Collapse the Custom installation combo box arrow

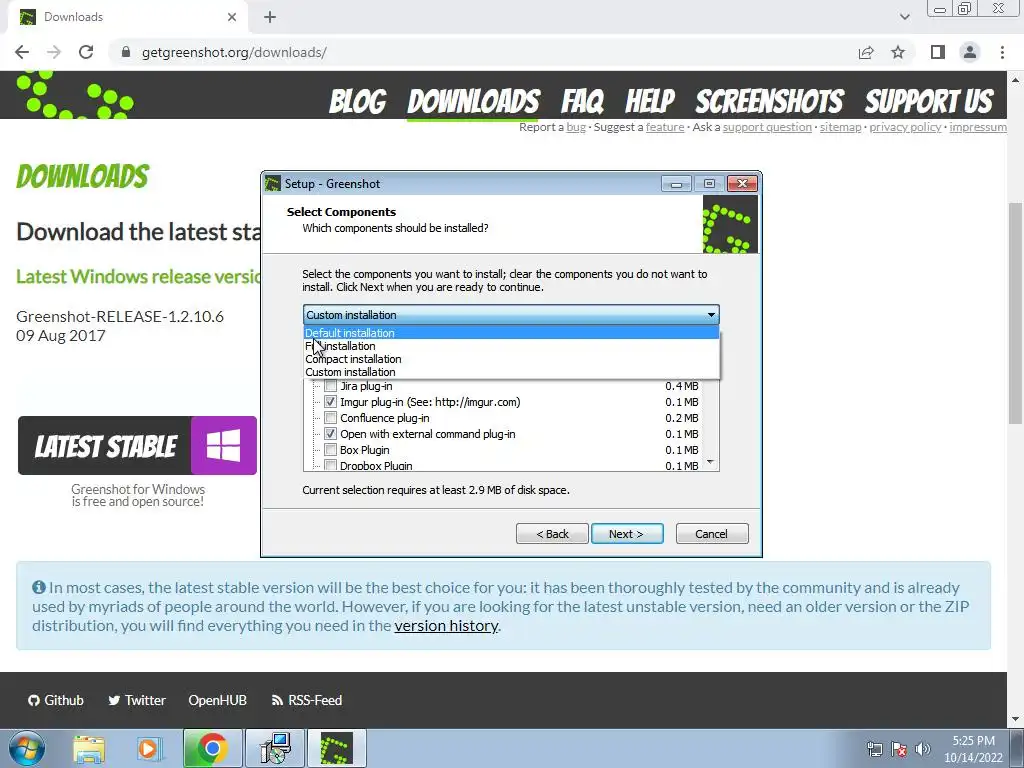coord(711,315)
